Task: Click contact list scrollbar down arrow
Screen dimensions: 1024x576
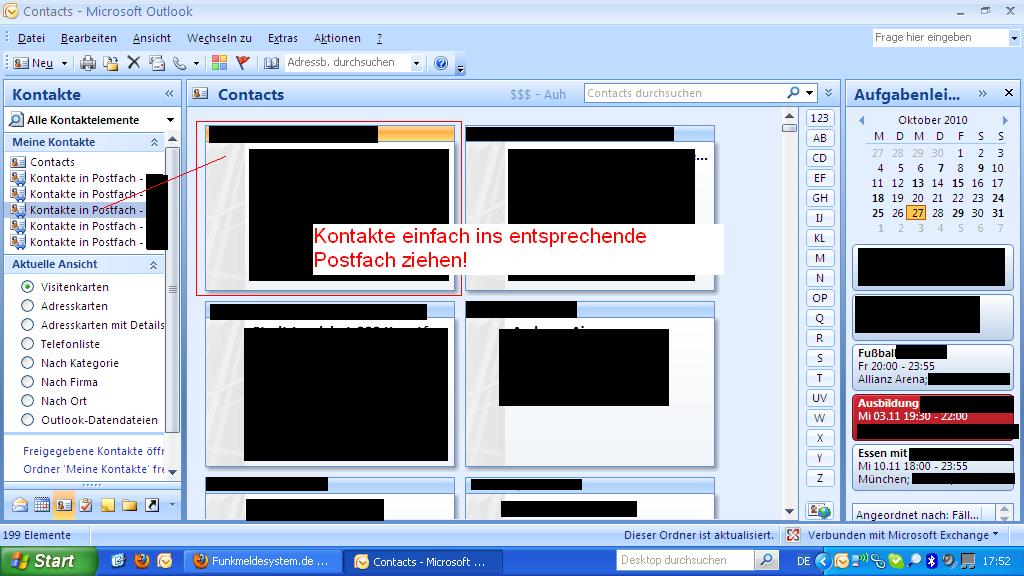Action: click(790, 511)
